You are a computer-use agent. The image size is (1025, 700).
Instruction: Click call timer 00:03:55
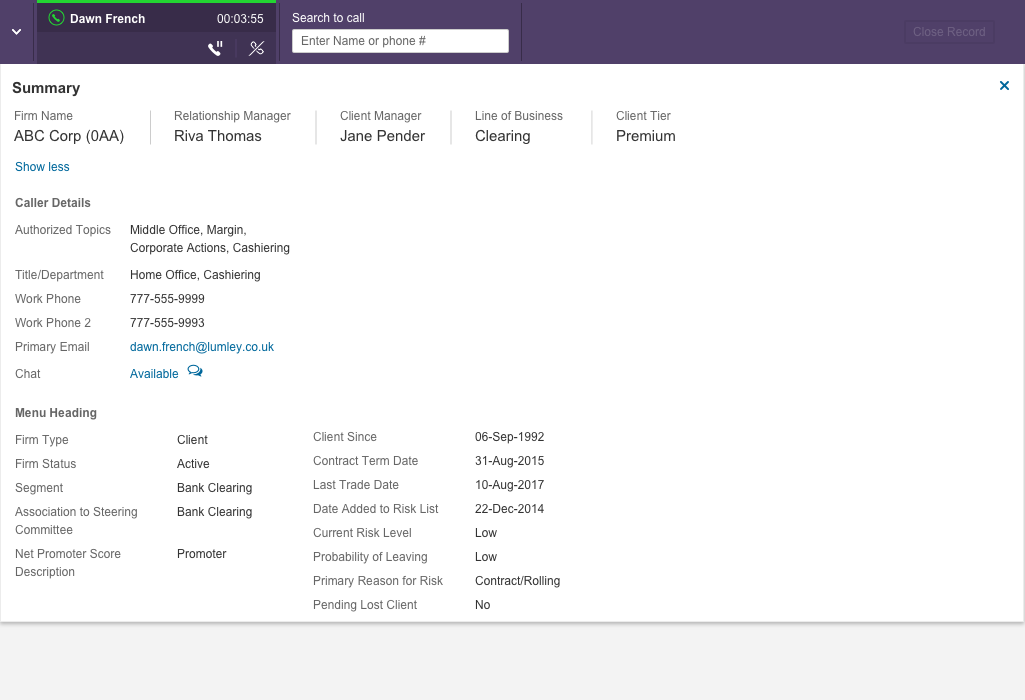[x=240, y=19]
